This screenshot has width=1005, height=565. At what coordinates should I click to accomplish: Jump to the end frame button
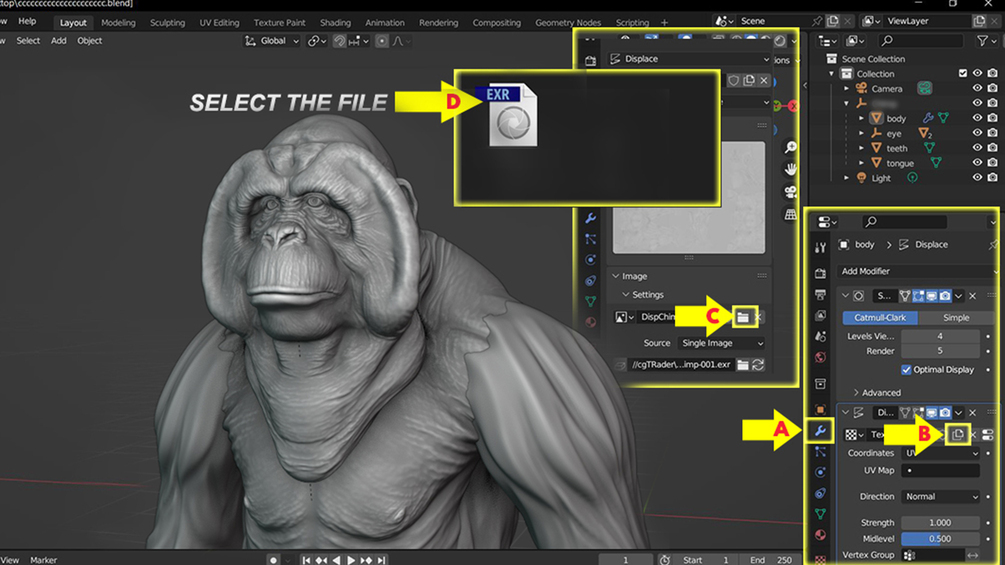(x=381, y=561)
